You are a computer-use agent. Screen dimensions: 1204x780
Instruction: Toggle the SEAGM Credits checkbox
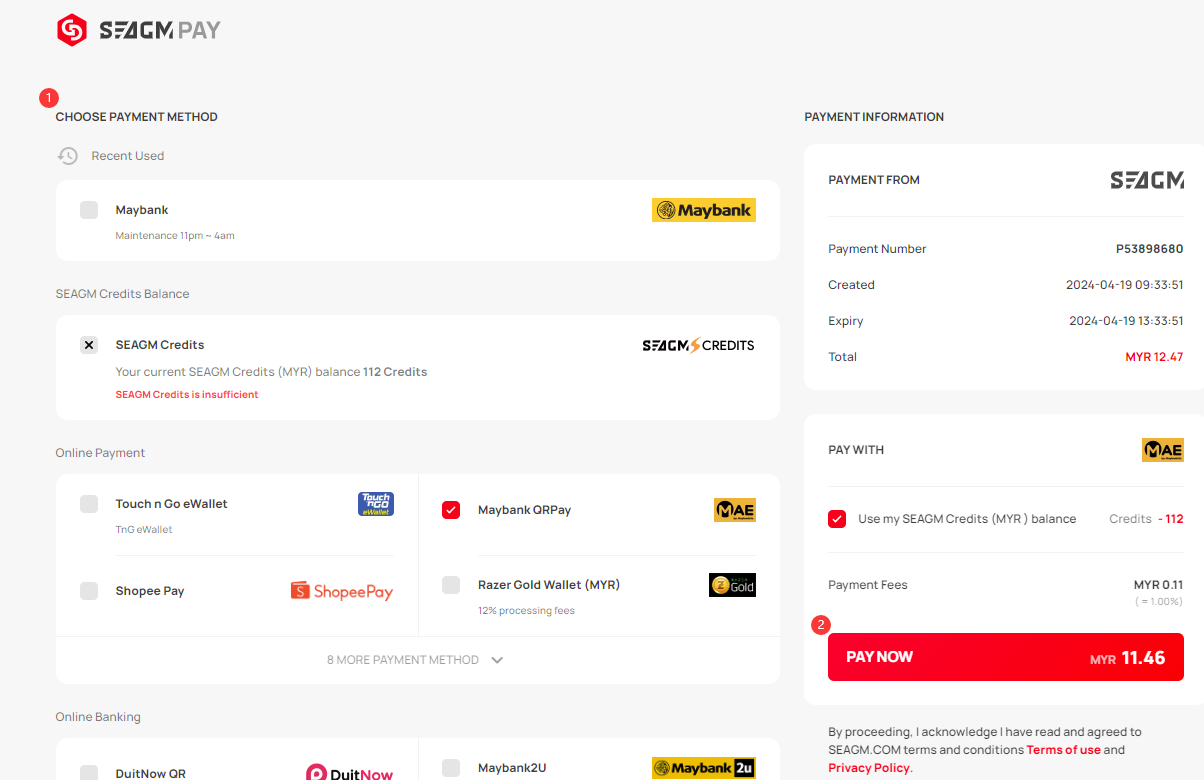tap(89, 345)
